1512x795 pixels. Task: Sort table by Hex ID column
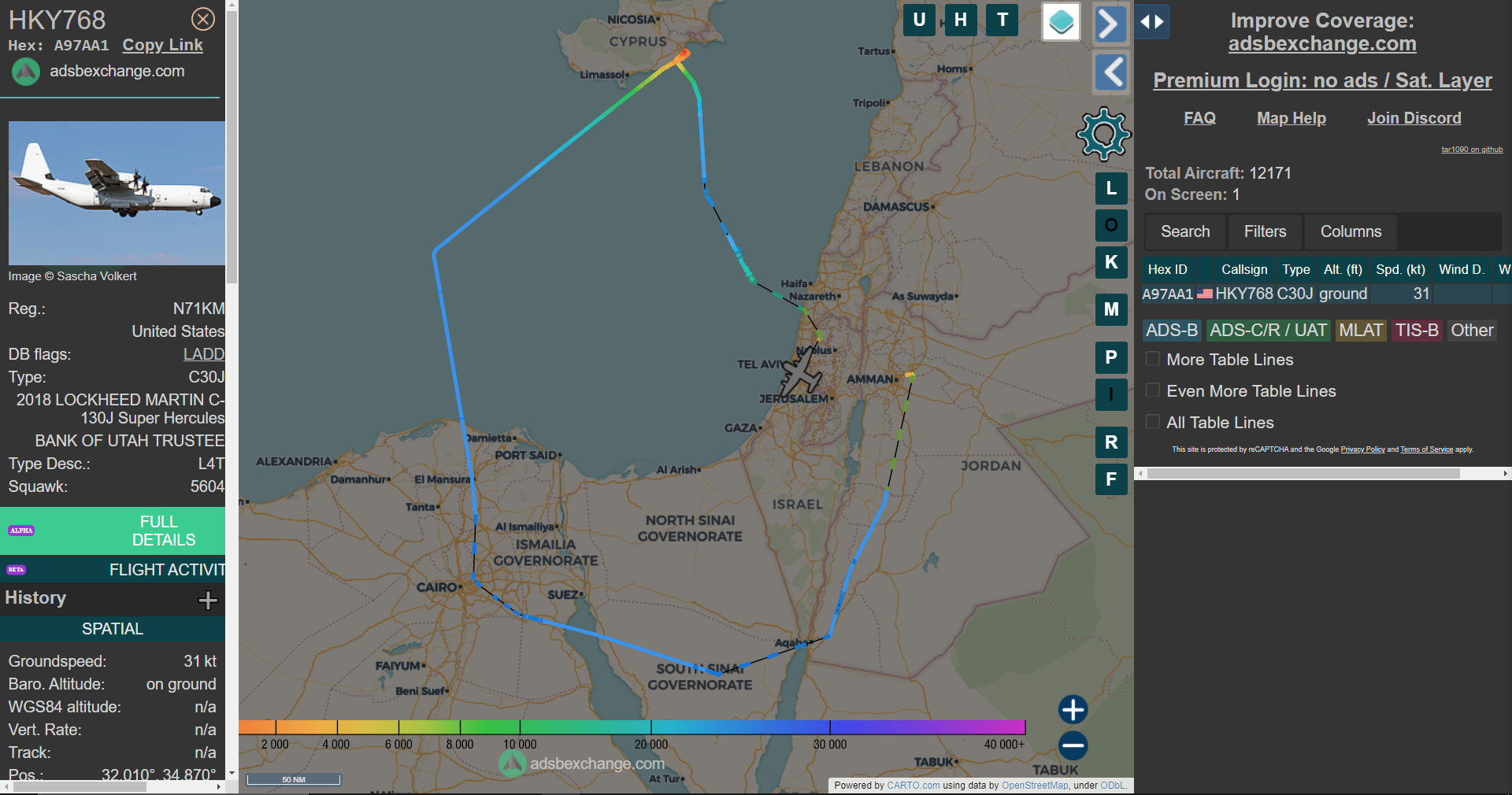pos(1167,269)
